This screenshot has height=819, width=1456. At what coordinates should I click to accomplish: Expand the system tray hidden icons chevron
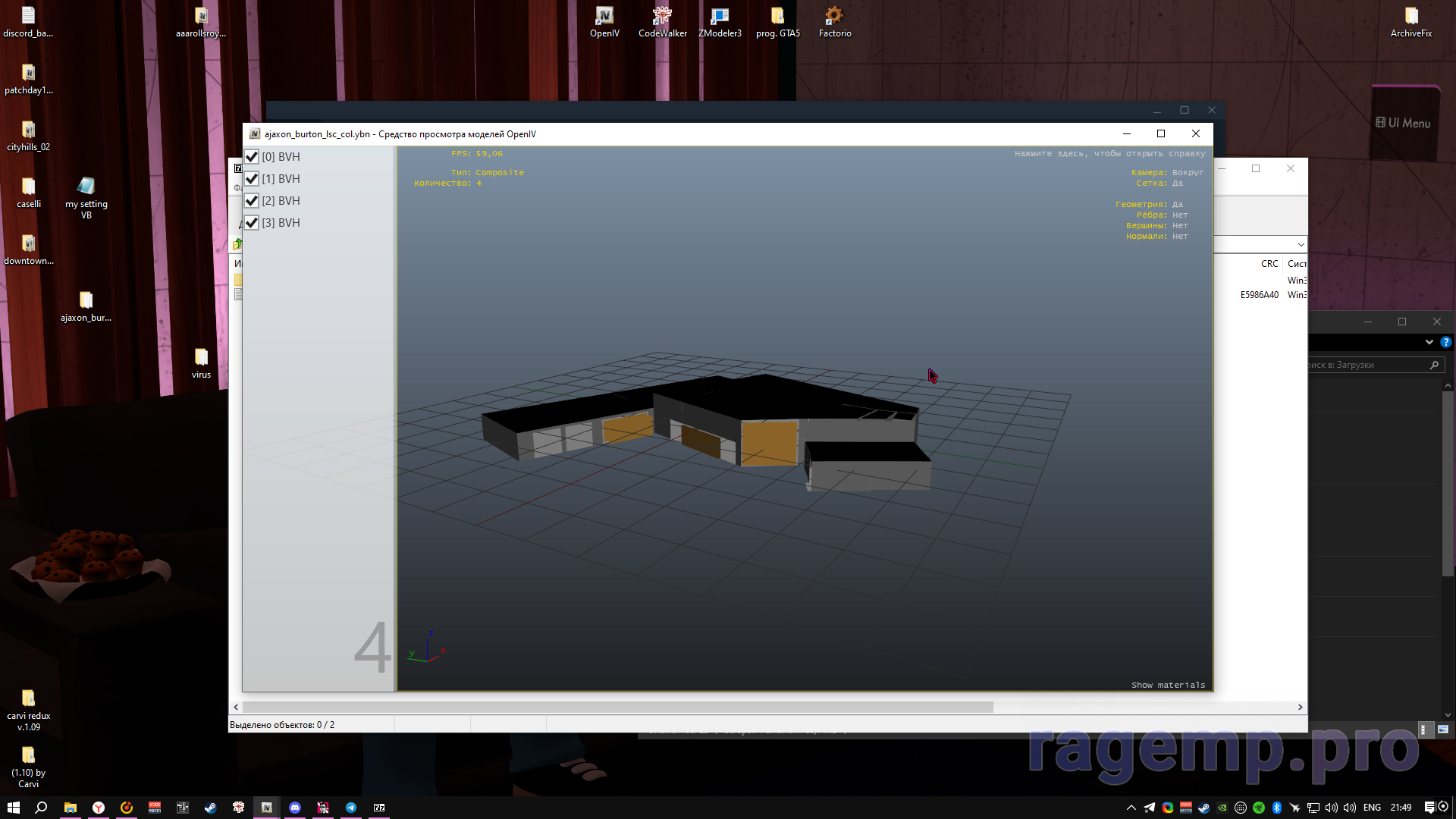[1131, 808]
